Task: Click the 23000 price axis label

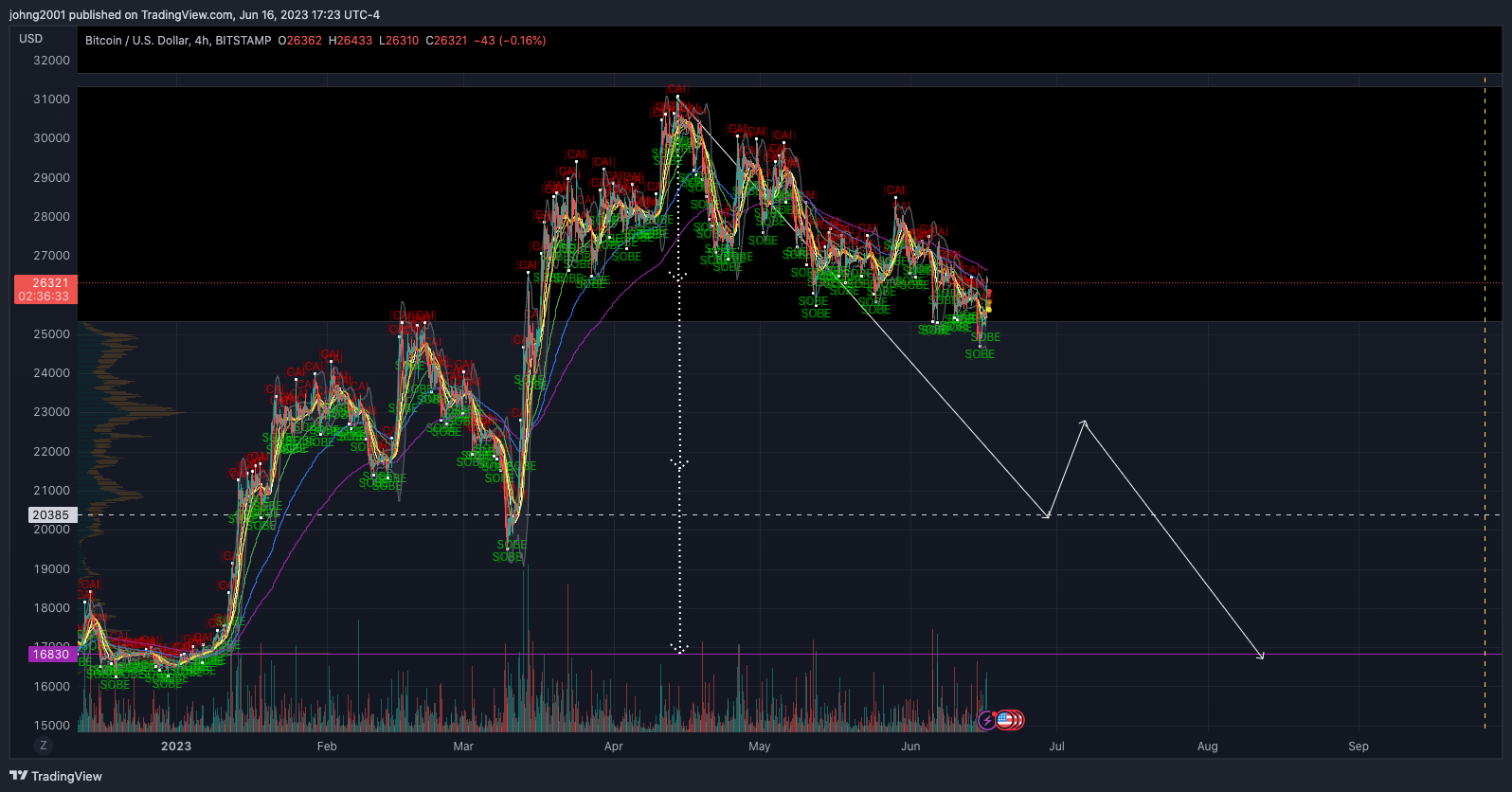Action: [52, 412]
